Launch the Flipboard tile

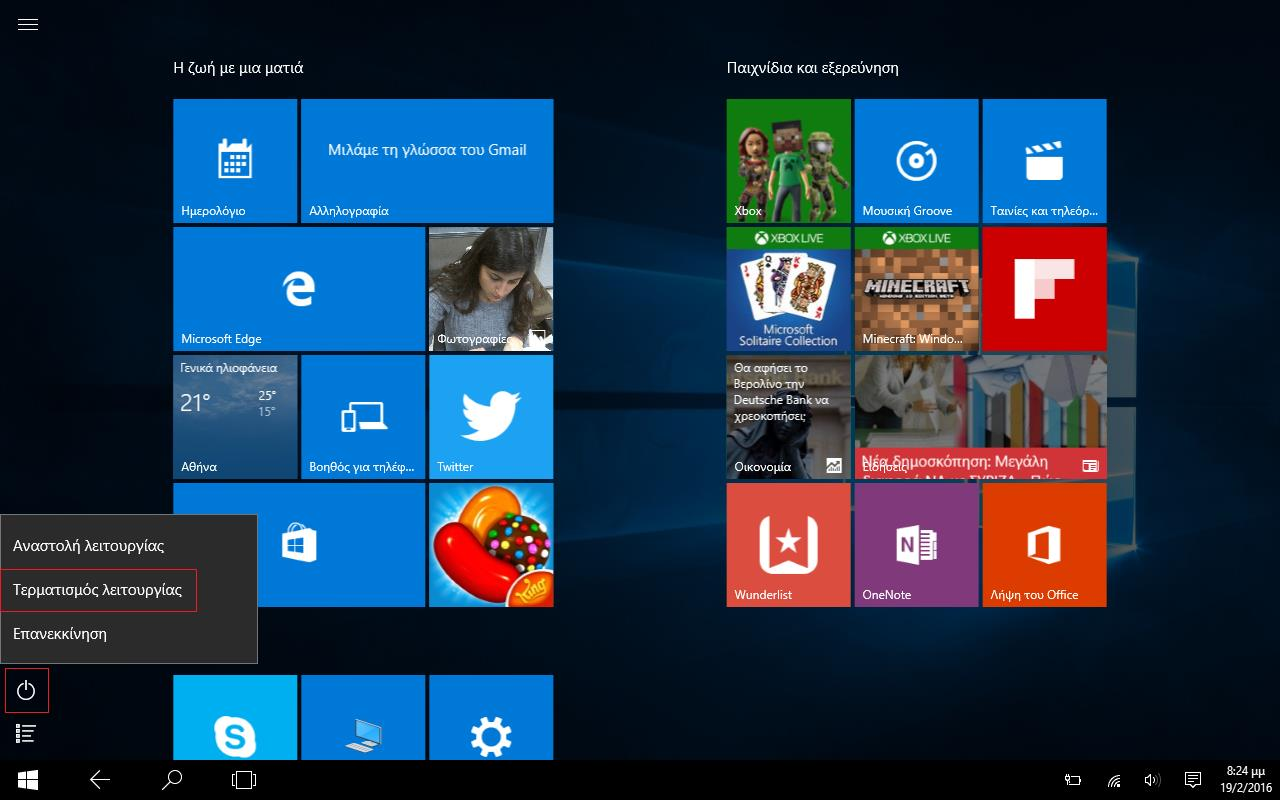click(x=1045, y=289)
